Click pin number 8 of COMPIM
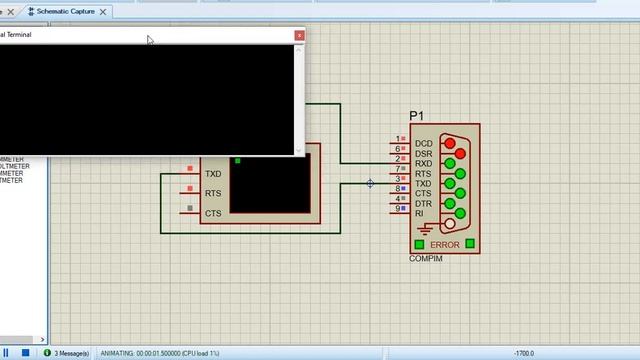Viewport: 640px width, 360px height. [x=398, y=189]
